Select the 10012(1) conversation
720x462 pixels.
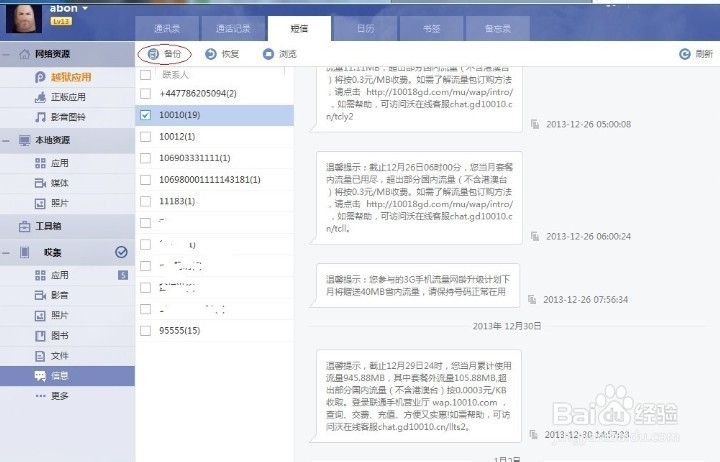pyautogui.click(x=214, y=137)
